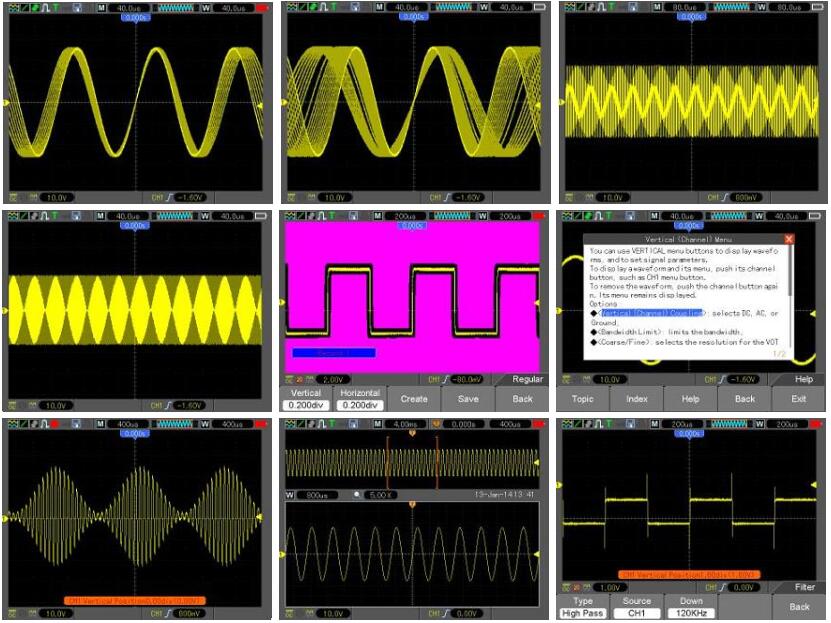Click the checkerboard display mode icon
831x623 pixels.
[x=13, y=7]
